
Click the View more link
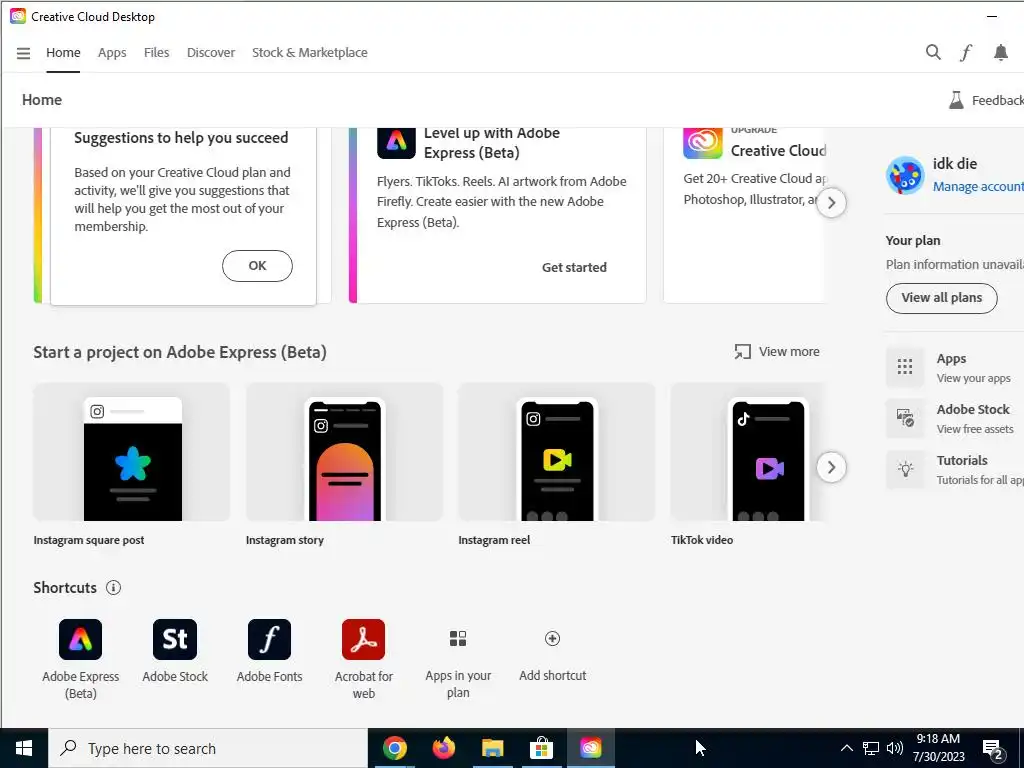click(789, 351)
